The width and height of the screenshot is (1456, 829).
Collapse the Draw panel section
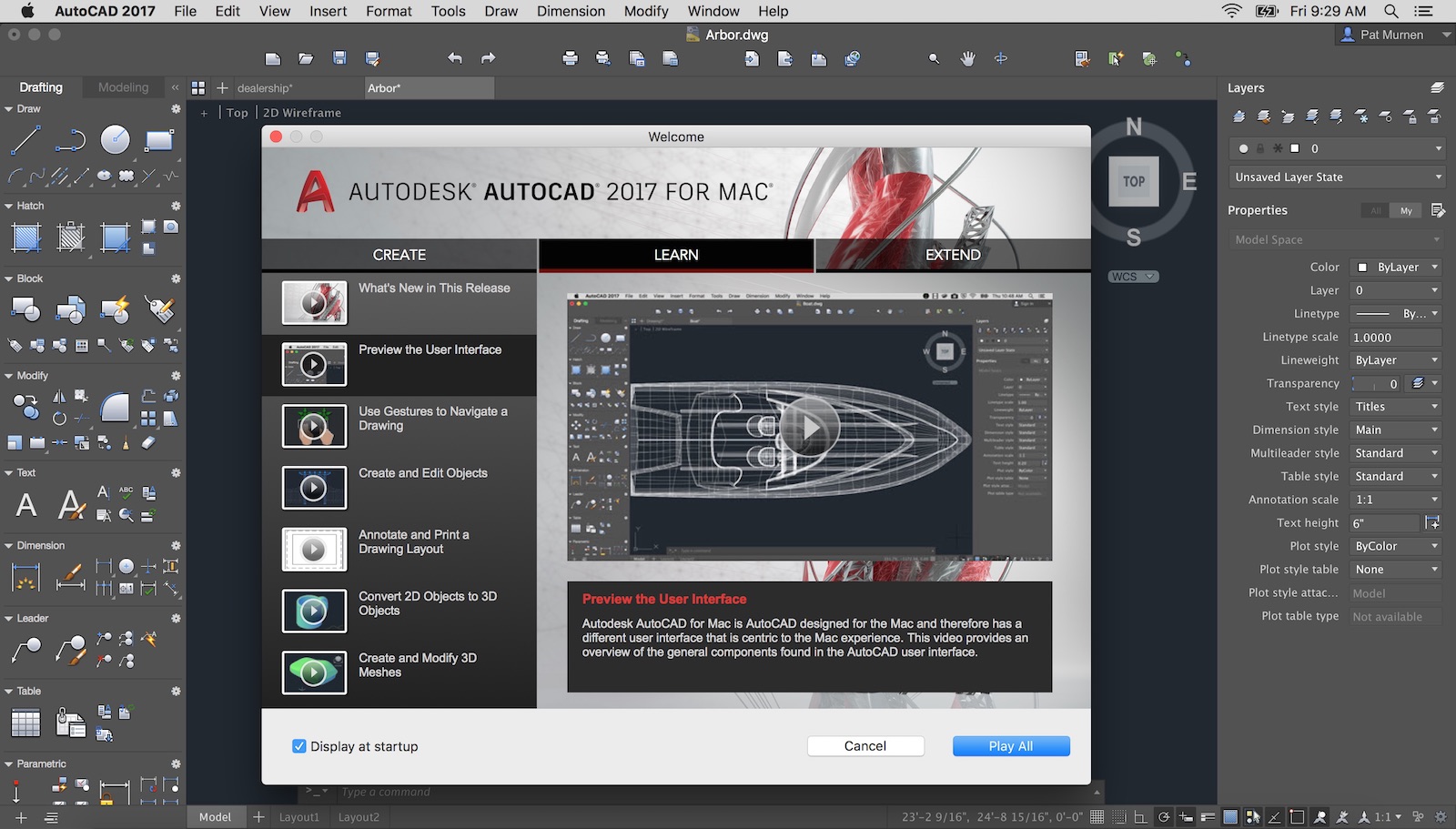[9, 109]
